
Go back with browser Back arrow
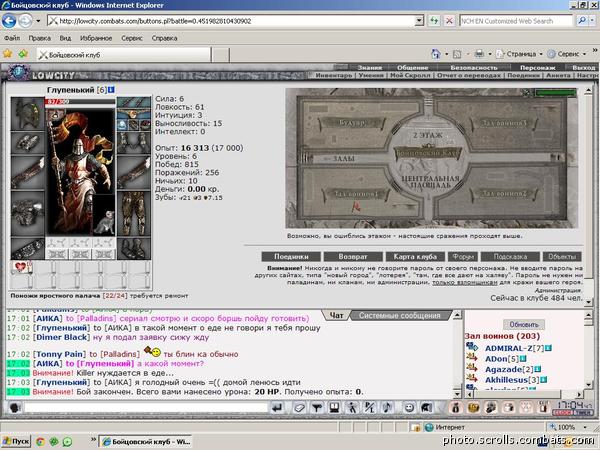click(9, 21)
